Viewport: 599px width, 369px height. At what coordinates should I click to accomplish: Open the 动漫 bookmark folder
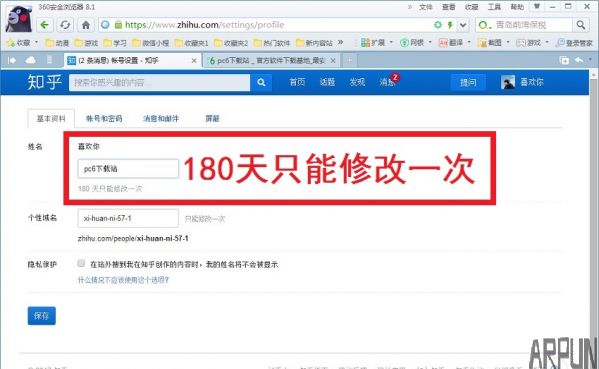click(x=57, y=43)
